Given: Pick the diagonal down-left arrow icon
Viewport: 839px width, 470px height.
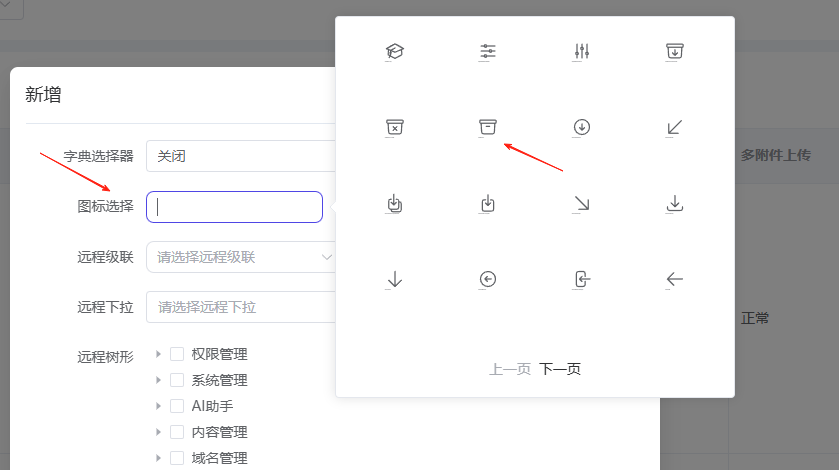Looking at the screenshot, I should (675, 127).
